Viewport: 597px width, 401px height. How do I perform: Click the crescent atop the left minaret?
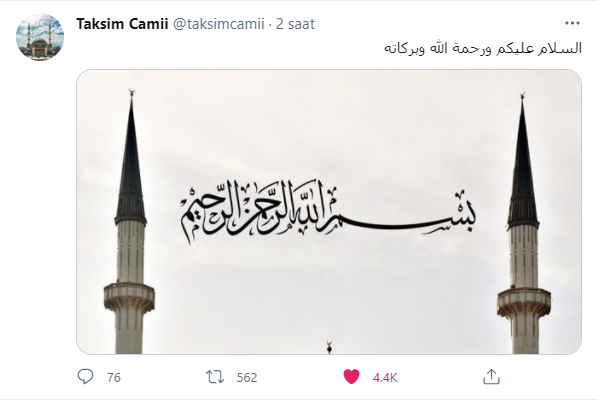[132, 93]
